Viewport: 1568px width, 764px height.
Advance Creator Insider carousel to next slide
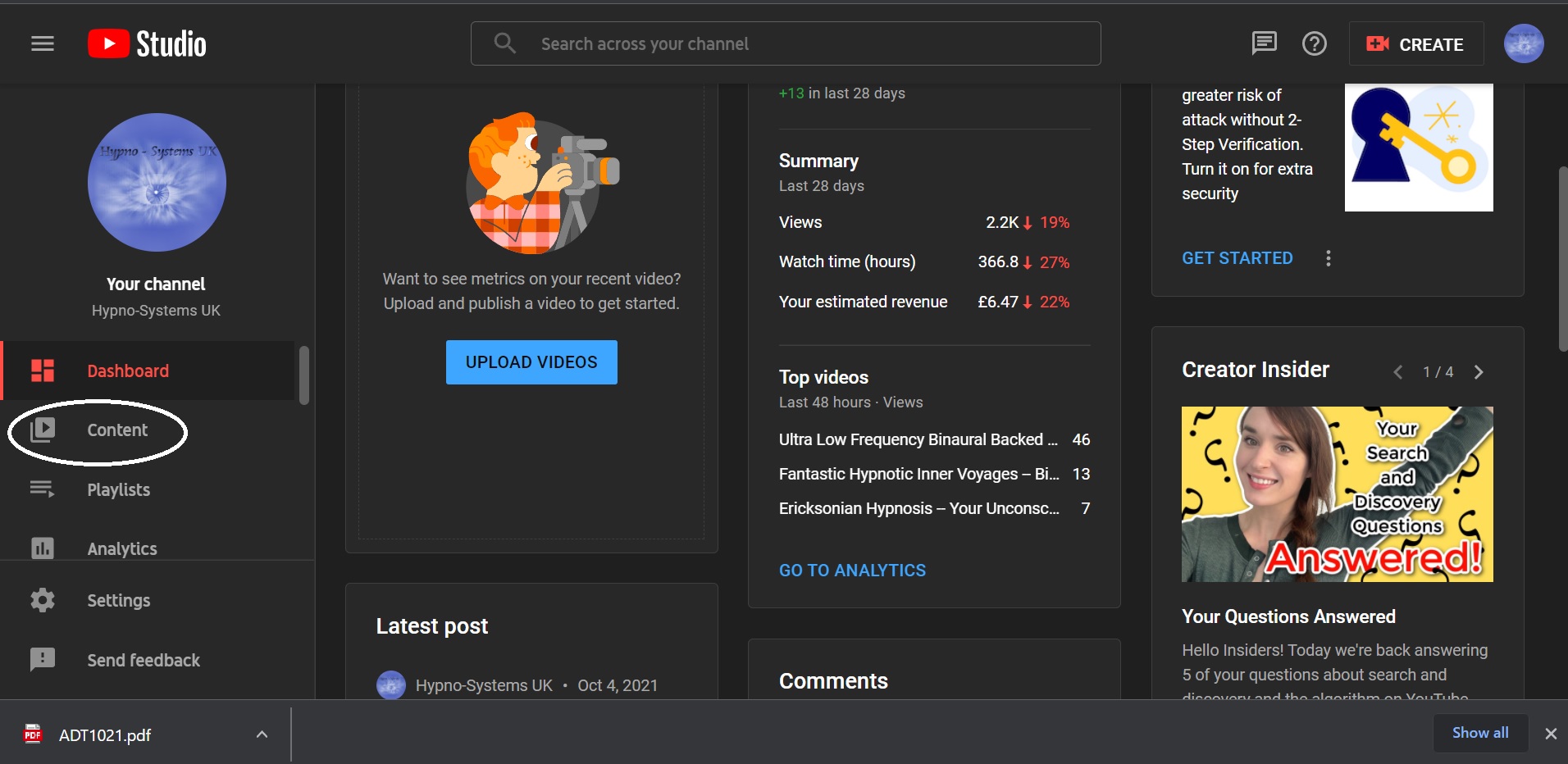coord(1479,372)
